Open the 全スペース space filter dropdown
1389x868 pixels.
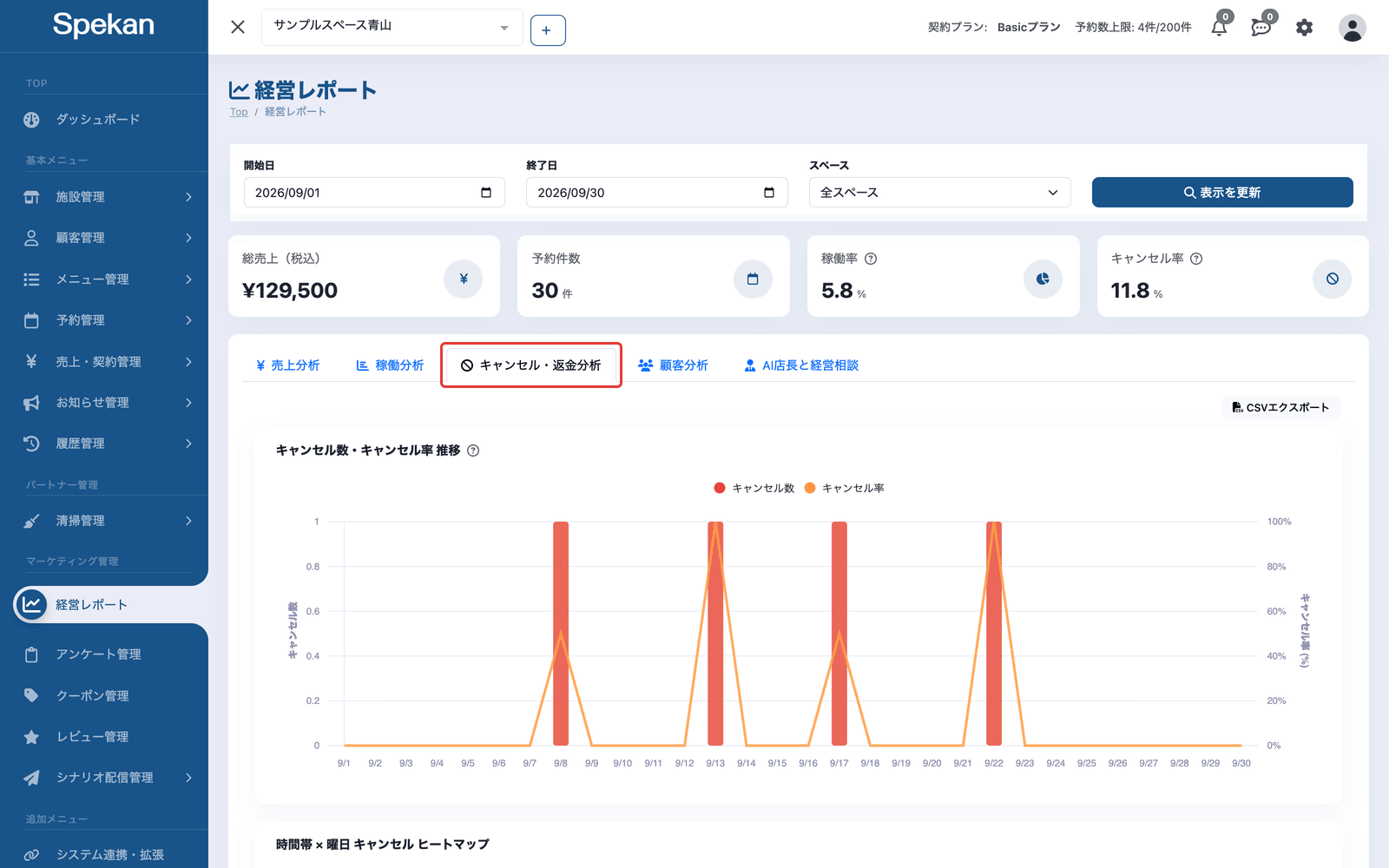(939, 193)
